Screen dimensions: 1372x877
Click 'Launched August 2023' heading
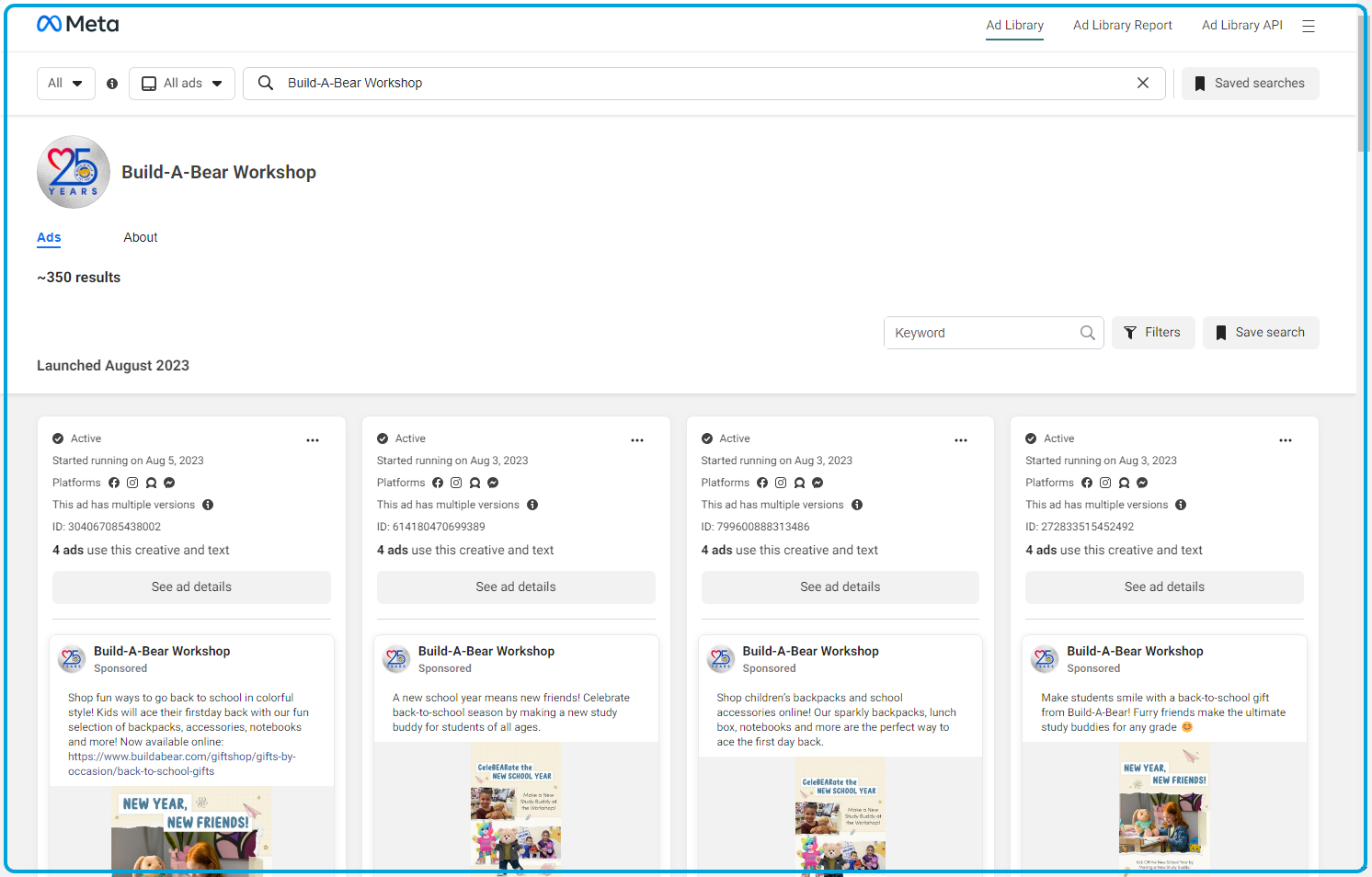pos(113,366)
